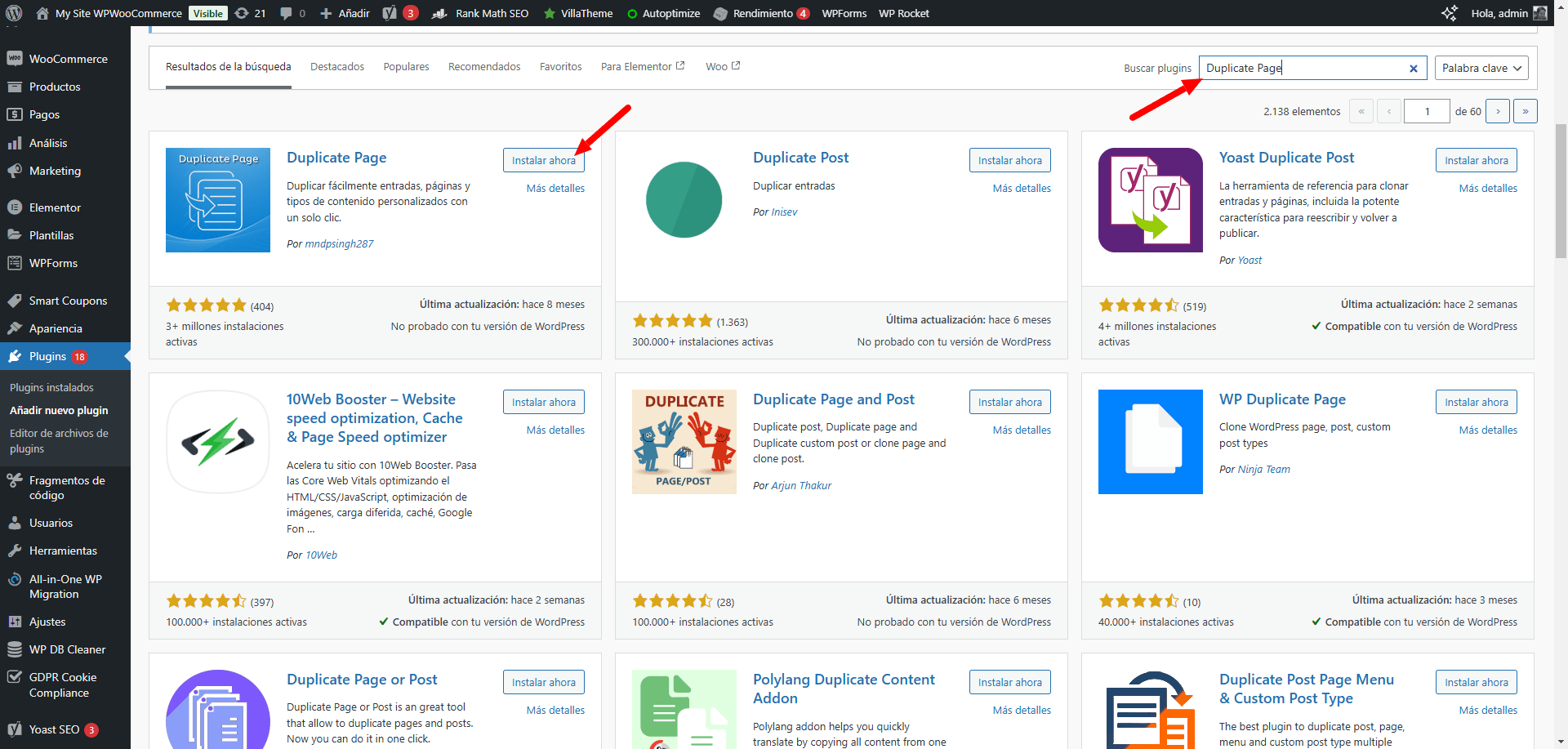
Task: Open Autoptimize admin bar menu
Action: pos(663,13)
